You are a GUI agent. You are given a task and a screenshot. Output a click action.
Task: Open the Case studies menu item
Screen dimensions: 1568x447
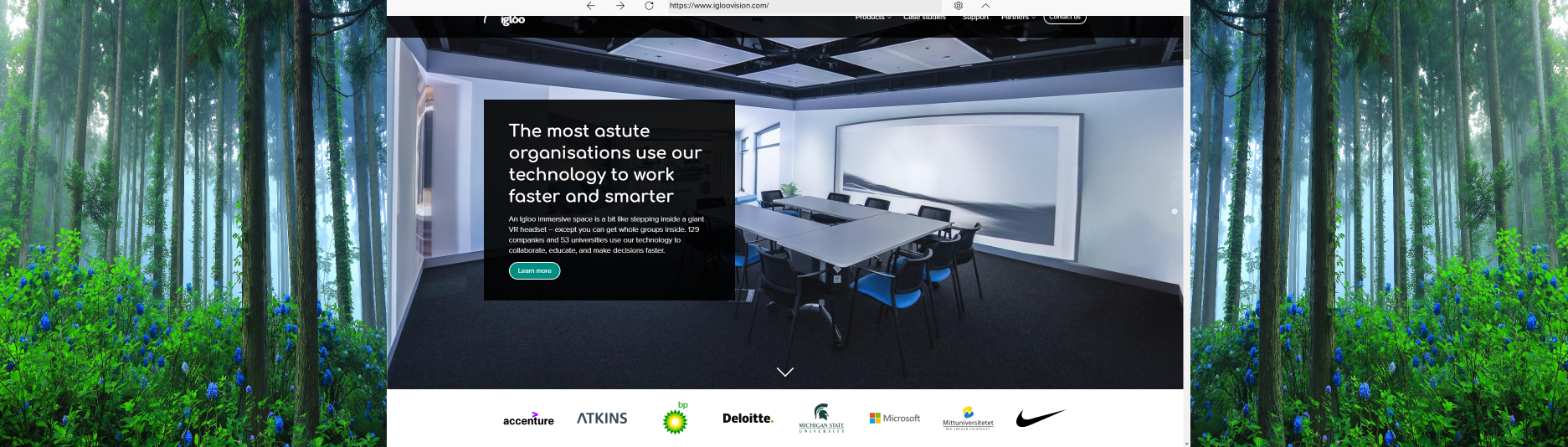[924, 18]
